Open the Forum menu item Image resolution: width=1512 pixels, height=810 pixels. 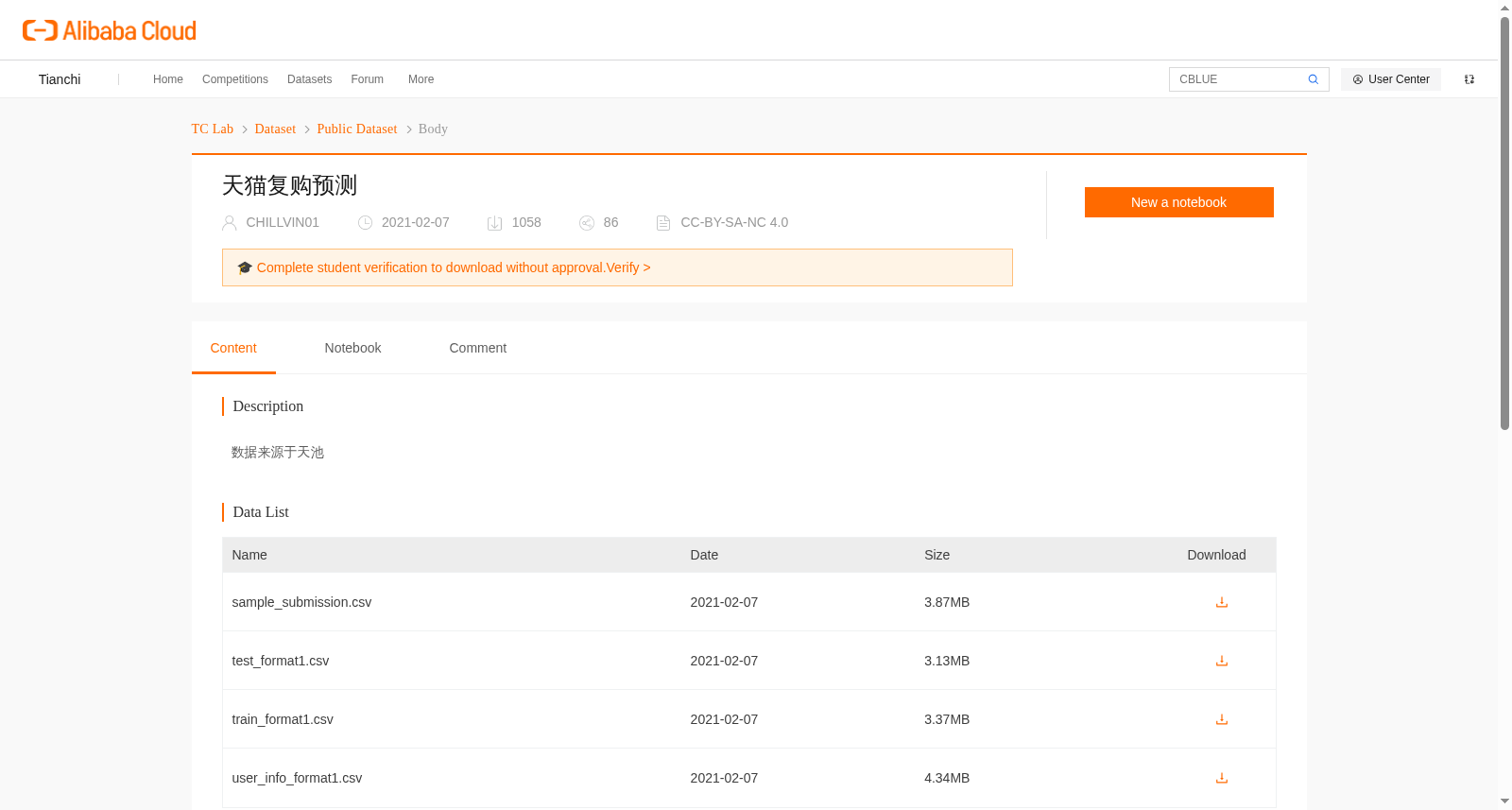(368, 79)
